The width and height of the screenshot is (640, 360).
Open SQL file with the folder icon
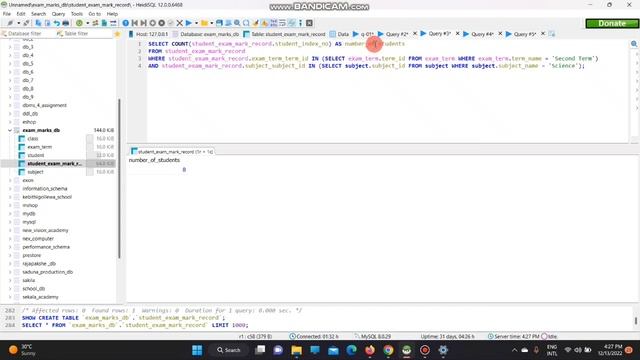coord(204,23)
